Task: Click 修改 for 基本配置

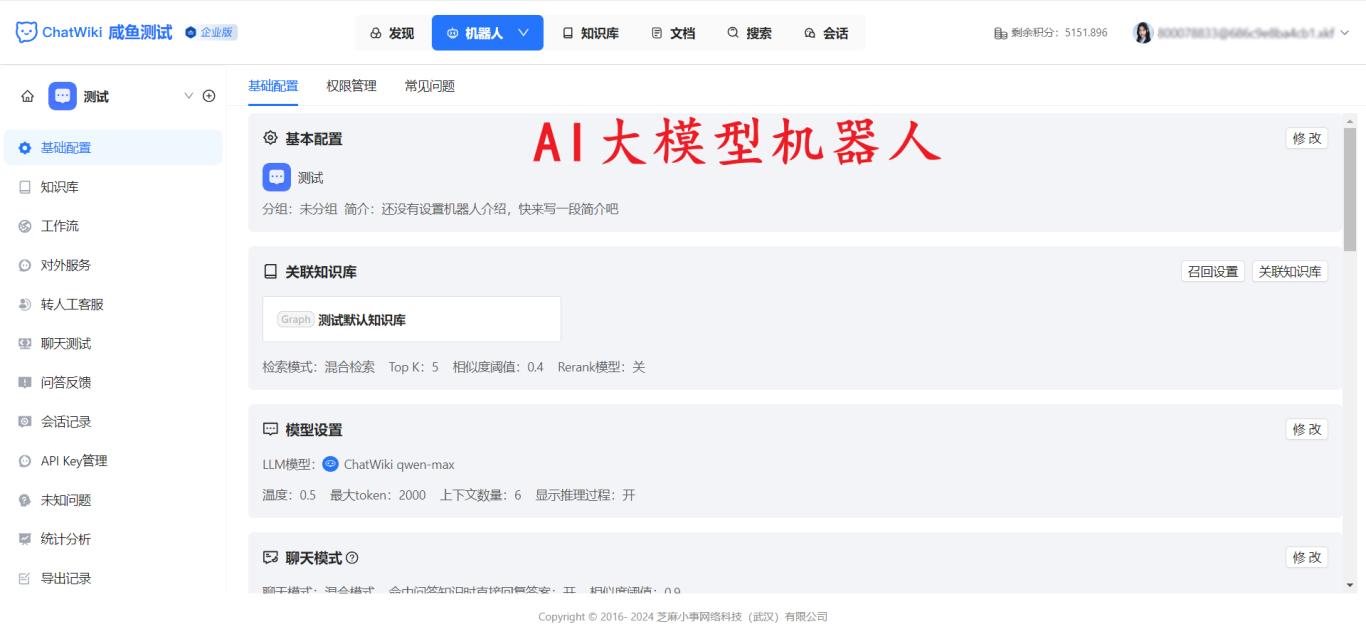Action: [1306, 138]
